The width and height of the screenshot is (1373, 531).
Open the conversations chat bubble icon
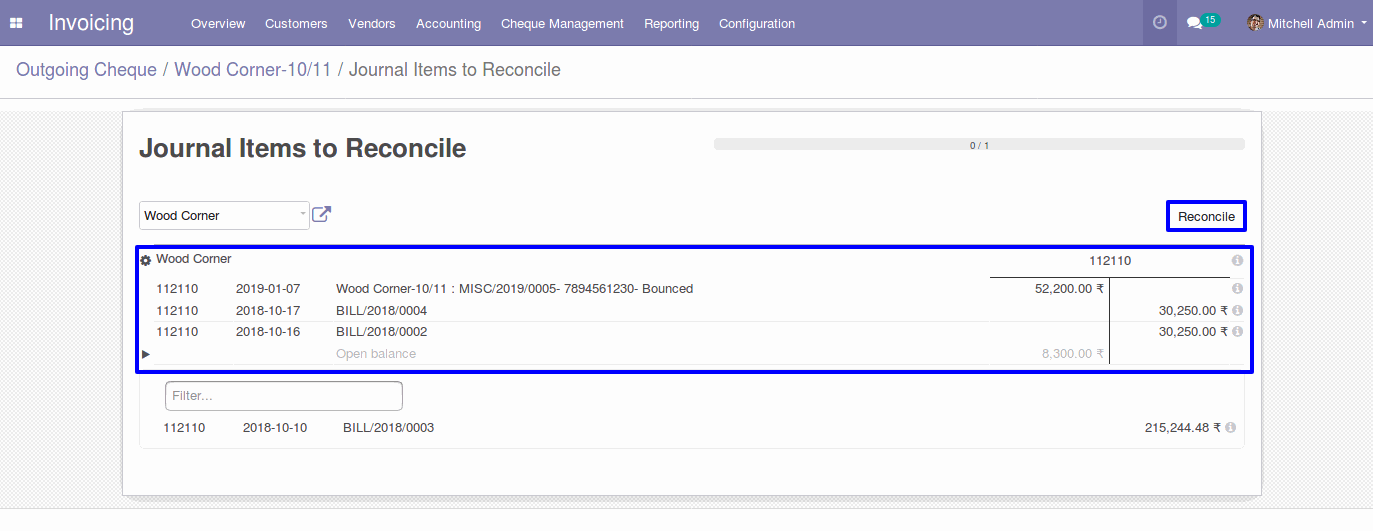click(1194, 23)
